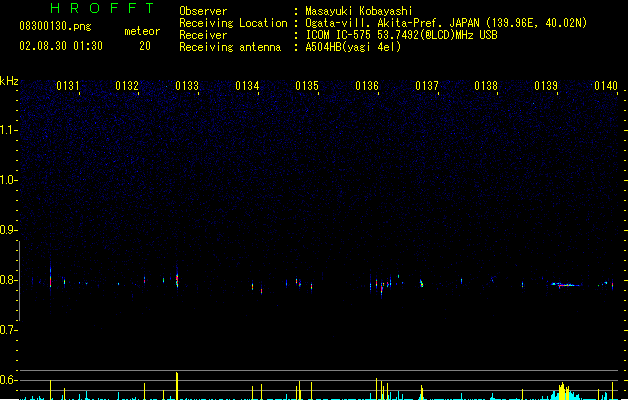The height and width of the screenshot is (400, 629).
Task: Click the HROFFT title text
Action: click(x=102, y=8)
